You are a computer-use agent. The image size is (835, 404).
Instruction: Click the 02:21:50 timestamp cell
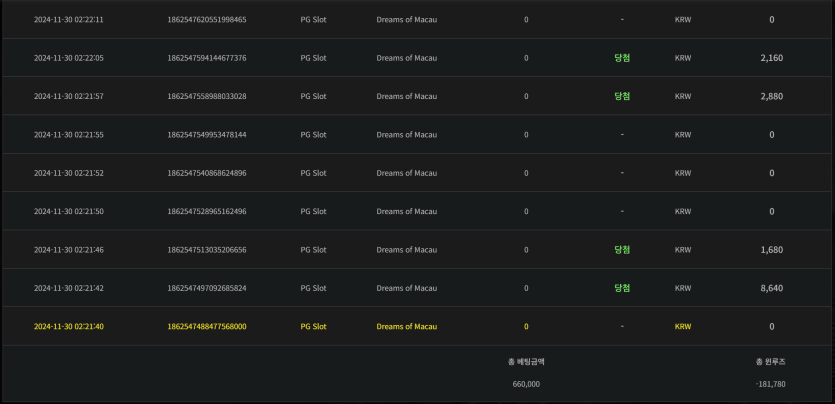point(69,211)
